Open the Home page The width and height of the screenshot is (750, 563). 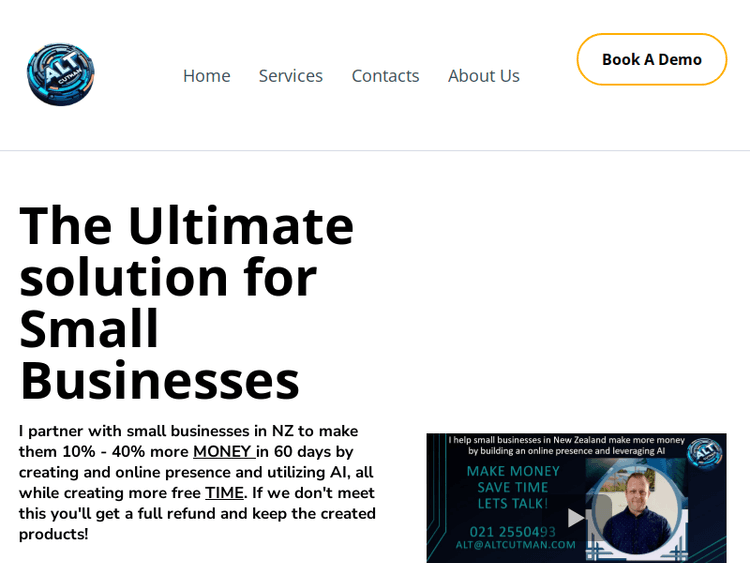(206, 76)
